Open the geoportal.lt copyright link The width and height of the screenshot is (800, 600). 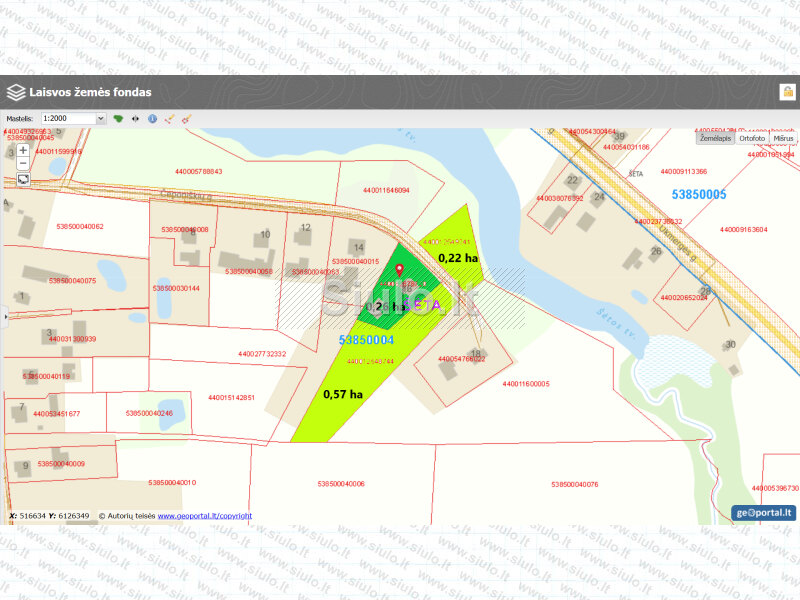click(204, 516)
